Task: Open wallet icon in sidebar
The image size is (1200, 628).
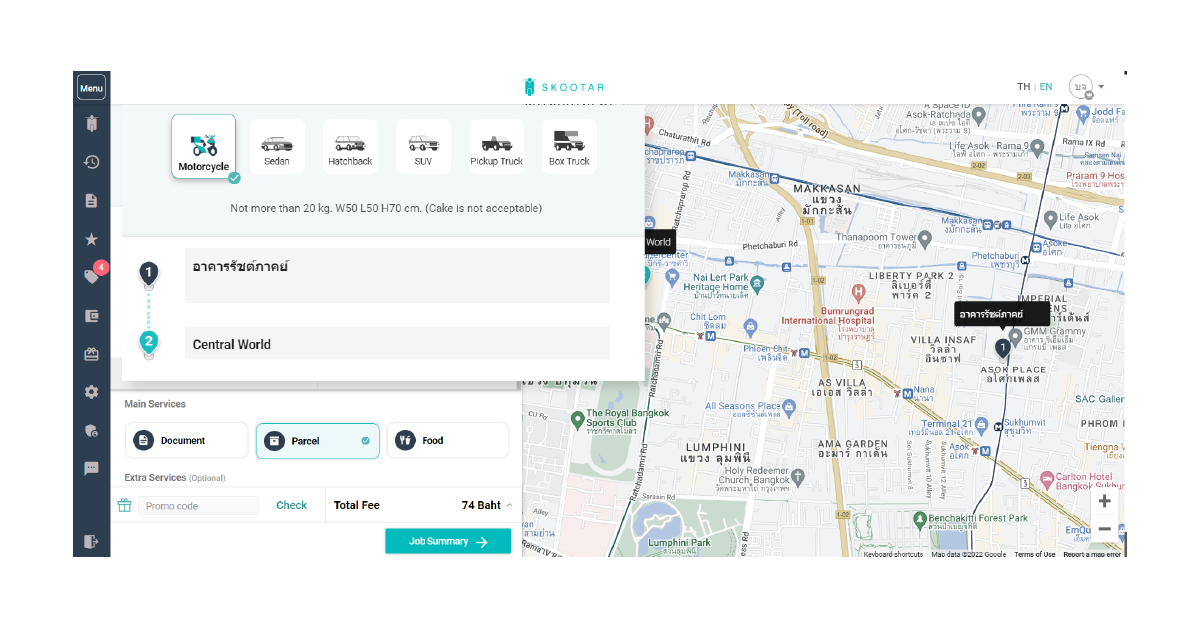Action: pyautogui.click(x=91, y=315)
